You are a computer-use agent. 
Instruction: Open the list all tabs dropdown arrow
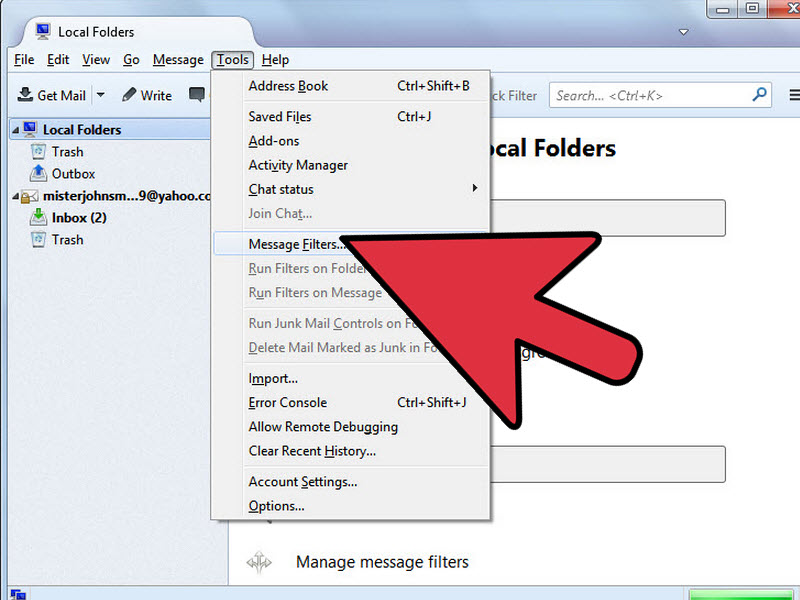click(x=684, y=32)
